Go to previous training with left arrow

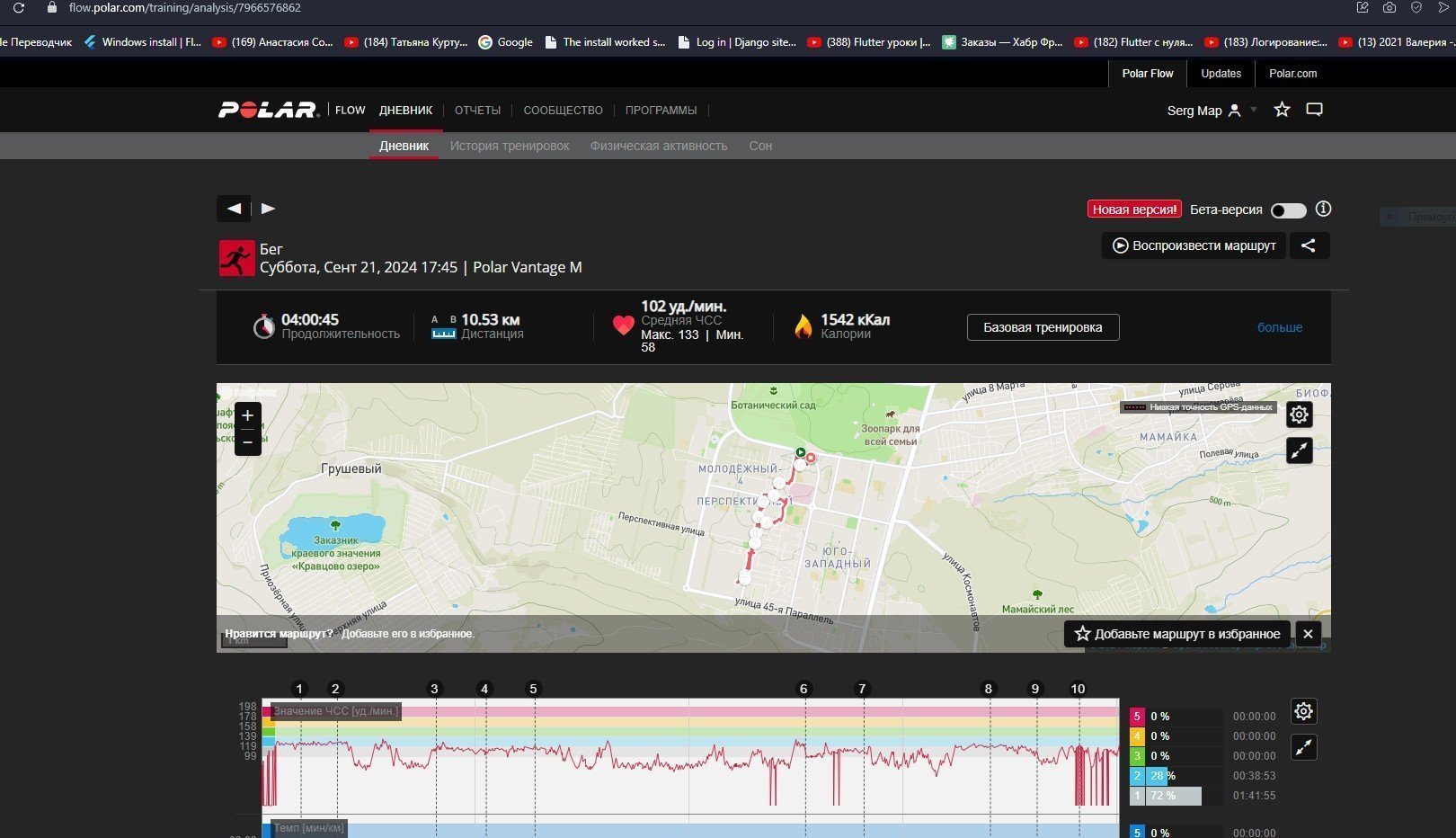pos(234,208)
